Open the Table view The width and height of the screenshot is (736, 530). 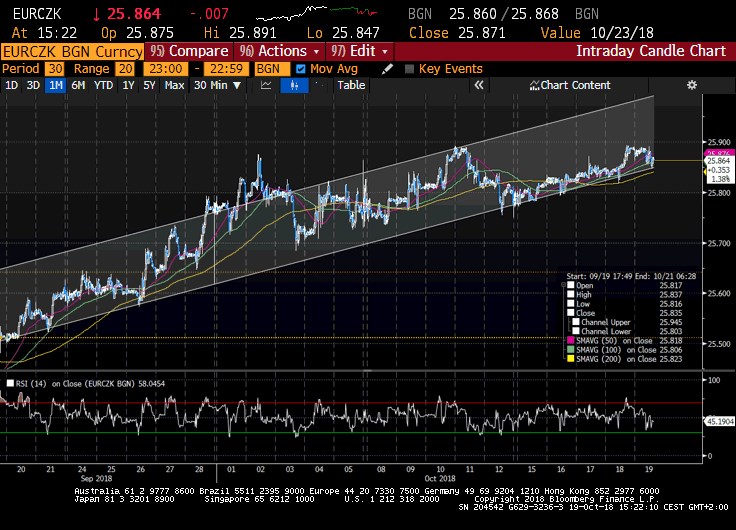(351, 85)
